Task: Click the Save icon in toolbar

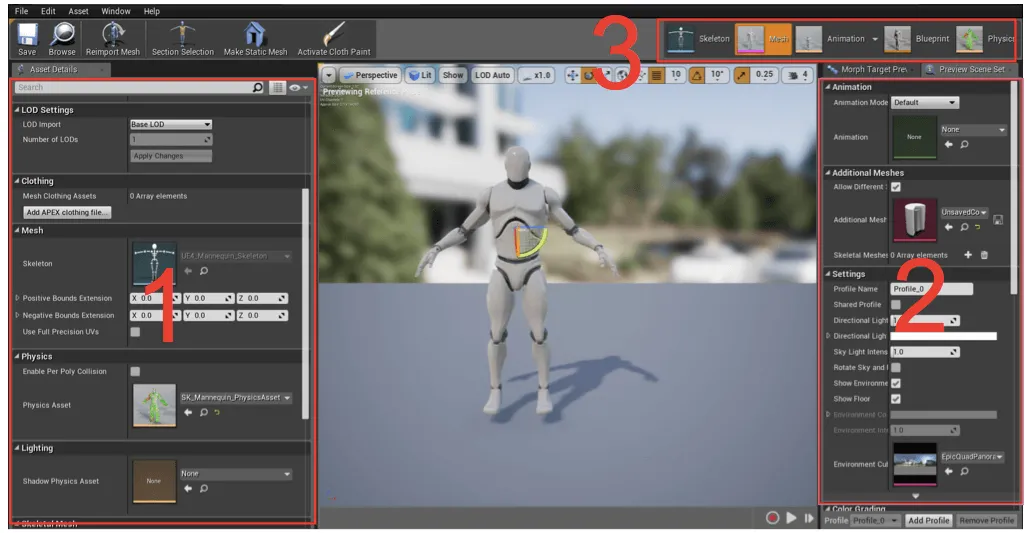Action: [27, 34]
